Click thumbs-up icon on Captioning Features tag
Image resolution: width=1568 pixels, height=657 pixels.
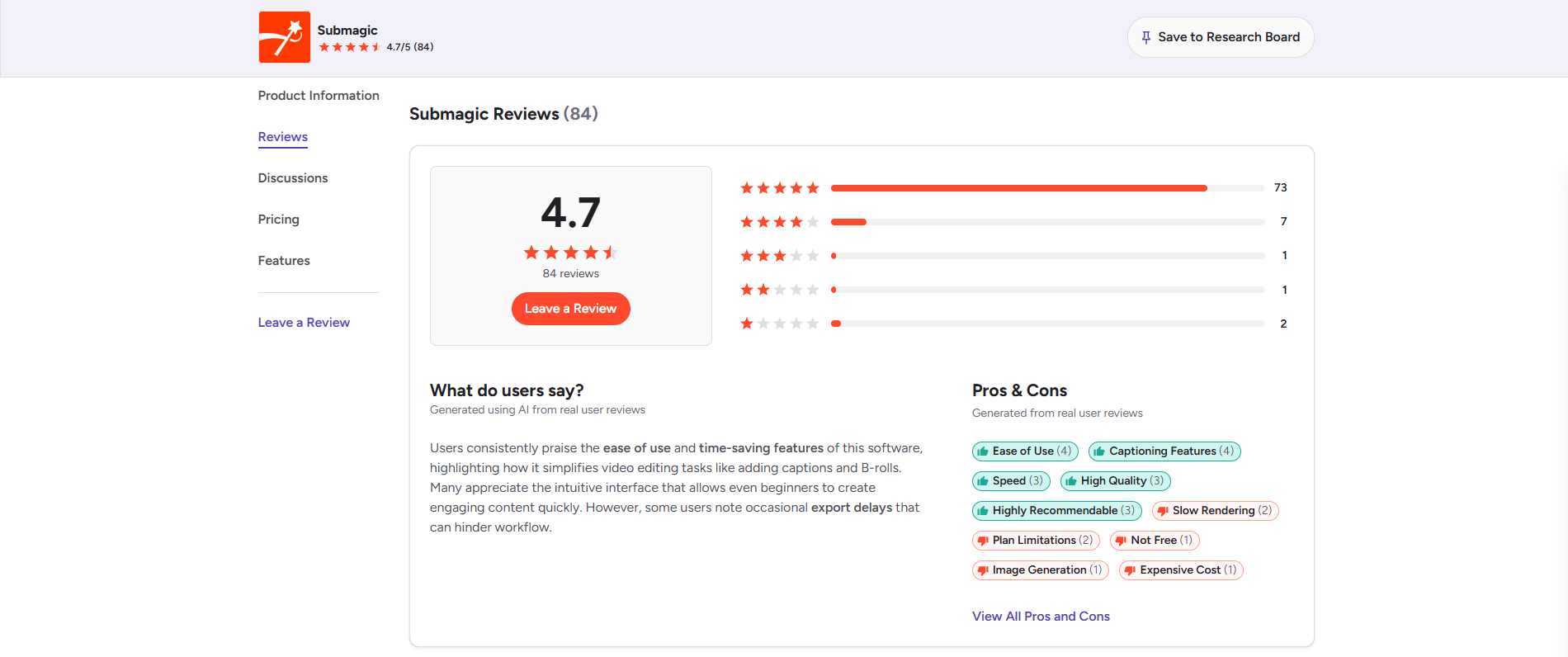(x=1099, y=451)
